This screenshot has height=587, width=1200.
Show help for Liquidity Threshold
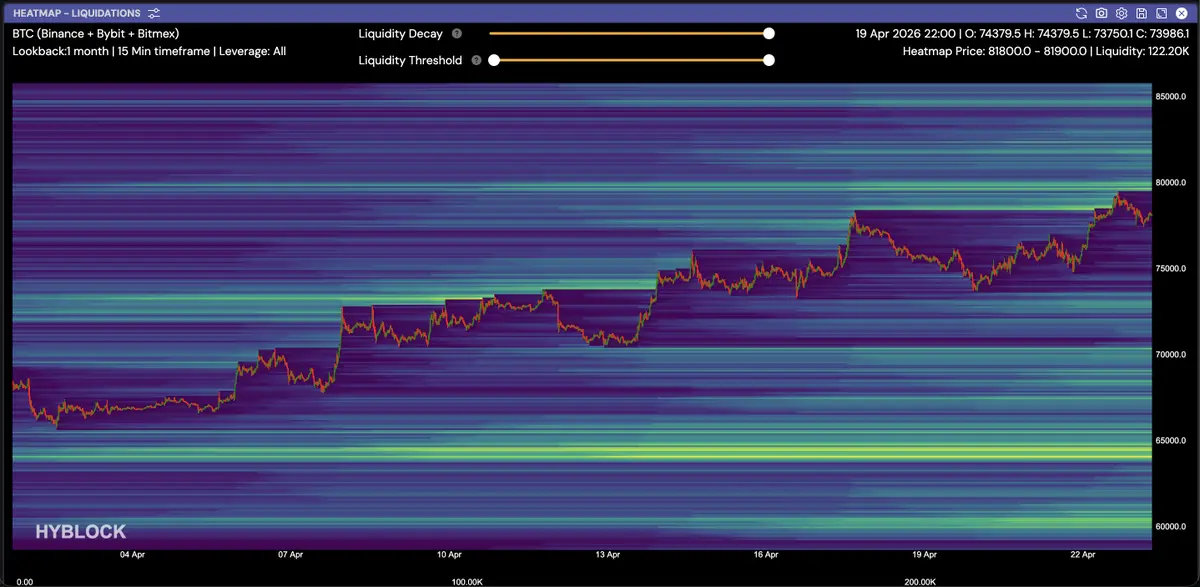click(476, 60)
